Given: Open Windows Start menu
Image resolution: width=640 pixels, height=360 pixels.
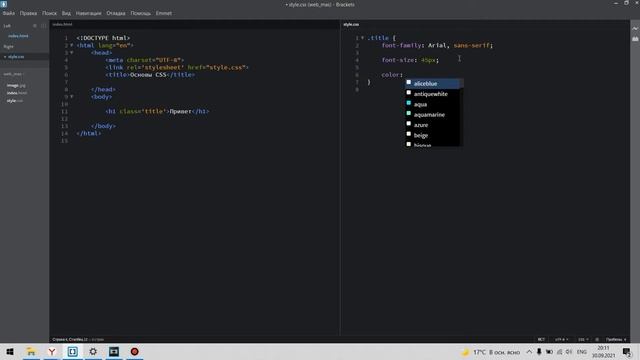Looking at the screenshot, I should tap(10, 351).
